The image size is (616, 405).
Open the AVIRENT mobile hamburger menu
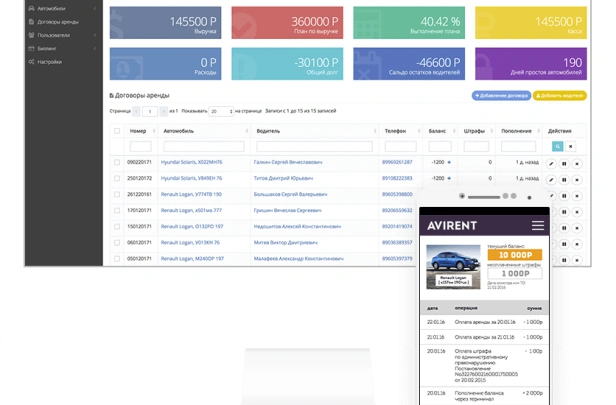coord(538,226)
